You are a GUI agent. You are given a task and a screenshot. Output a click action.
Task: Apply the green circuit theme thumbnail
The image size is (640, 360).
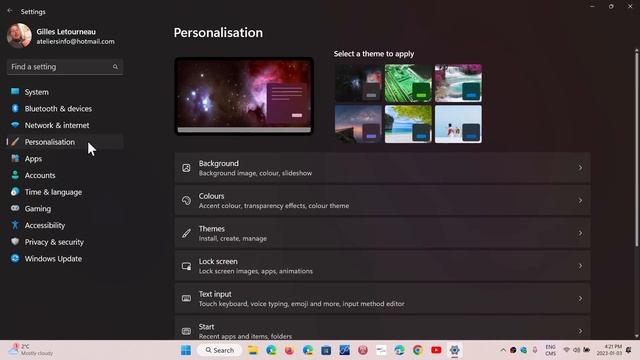pos(408,83)
